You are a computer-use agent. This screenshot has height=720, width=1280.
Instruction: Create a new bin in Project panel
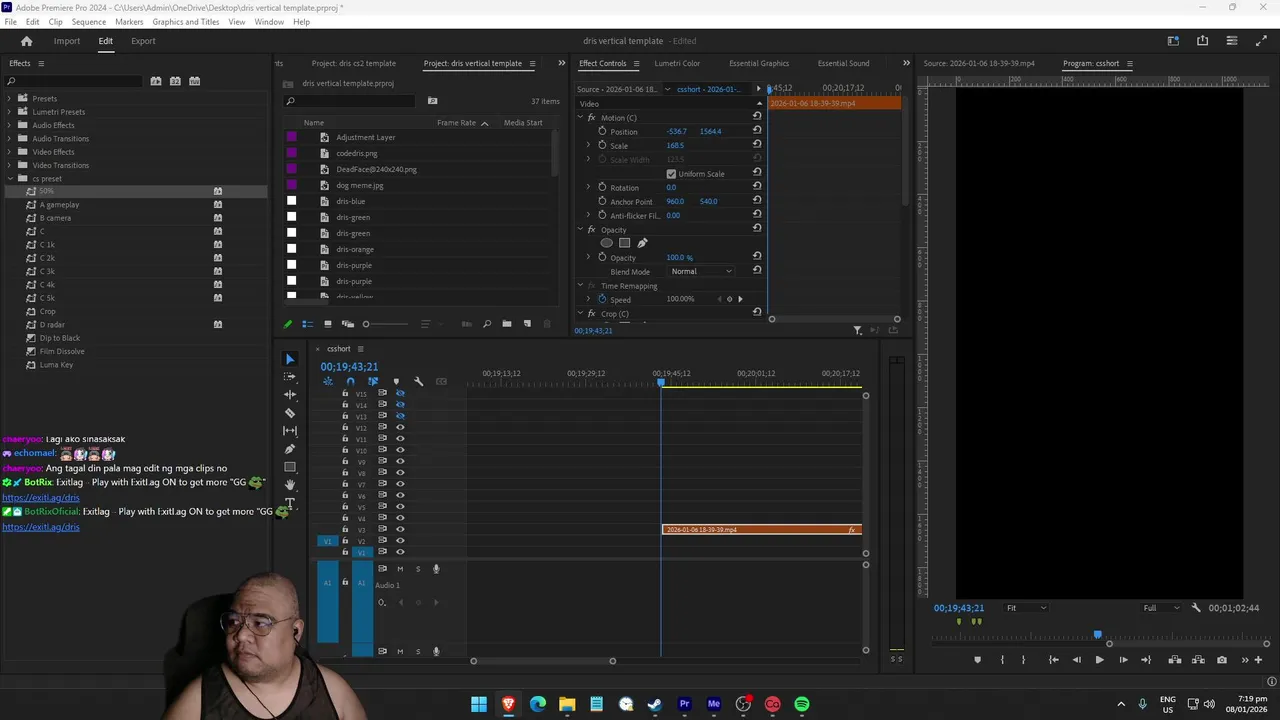[x=507, y=324]
